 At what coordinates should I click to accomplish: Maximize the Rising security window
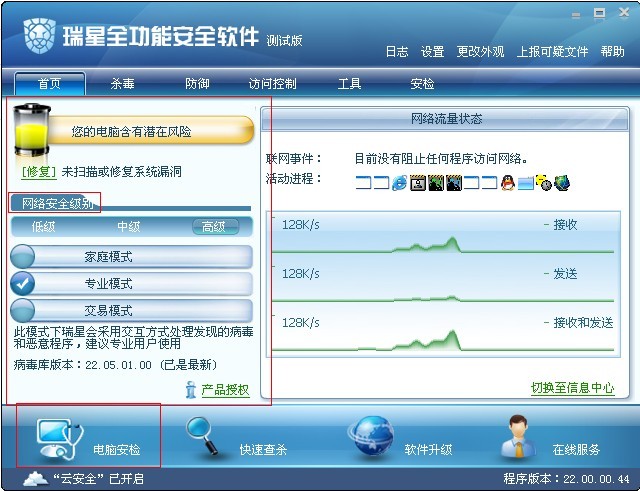599,13
